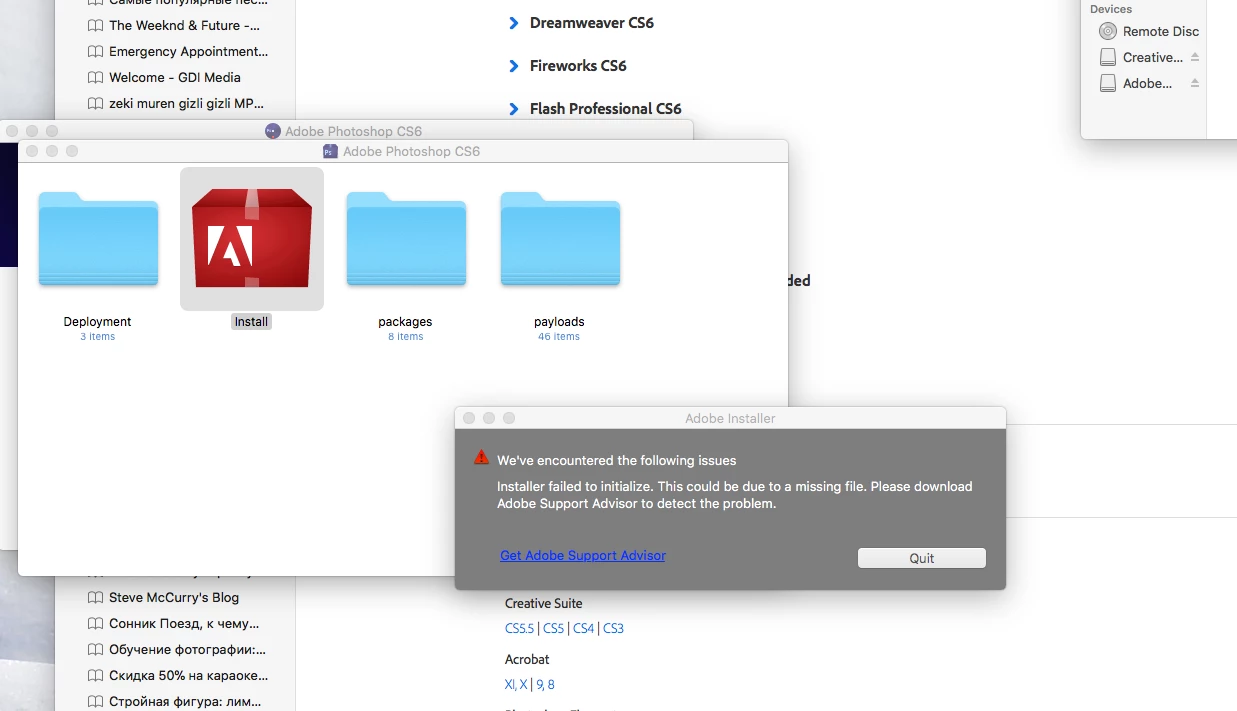
Task: Click the Install file name label
Action: [x=252, y=322]
